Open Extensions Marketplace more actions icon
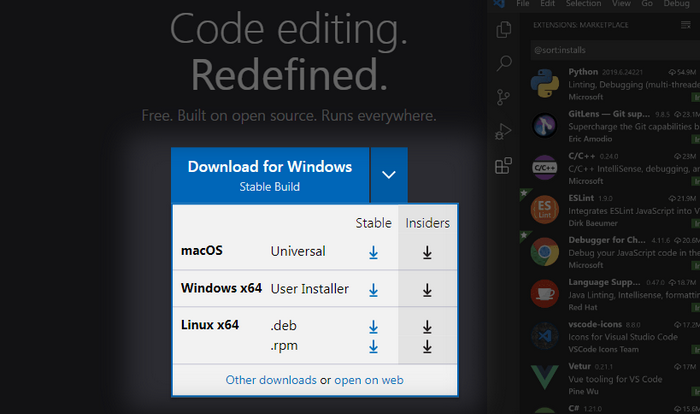Screen dimensions: 700x414 coord(686,25)
